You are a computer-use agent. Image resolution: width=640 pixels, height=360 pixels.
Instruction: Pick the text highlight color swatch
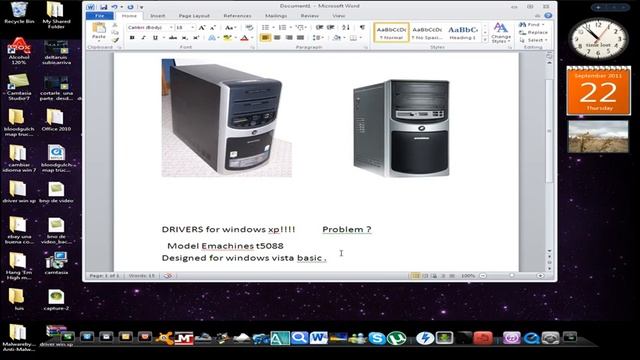pyautogui.click(x=227, y=38)
